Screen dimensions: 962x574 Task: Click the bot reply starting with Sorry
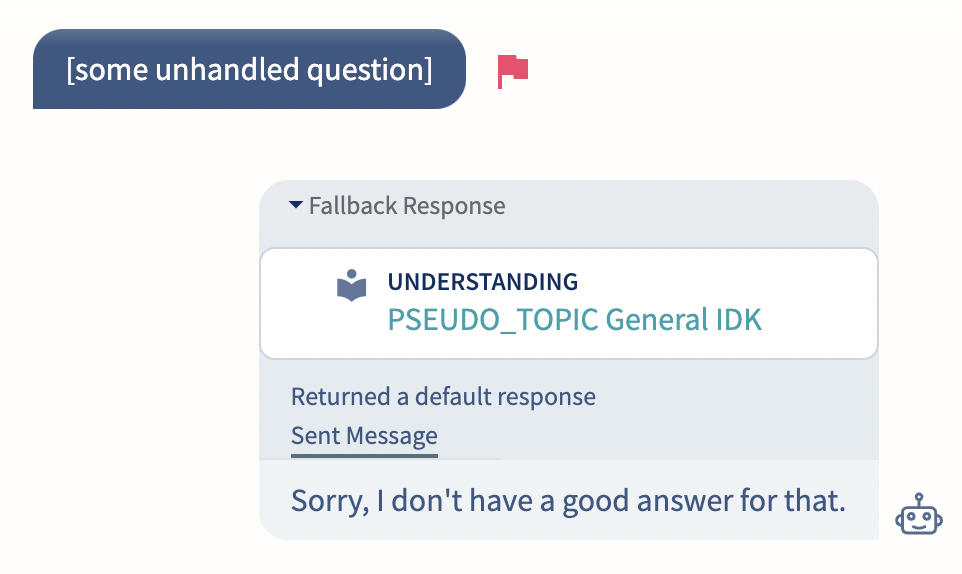(568, 500)
